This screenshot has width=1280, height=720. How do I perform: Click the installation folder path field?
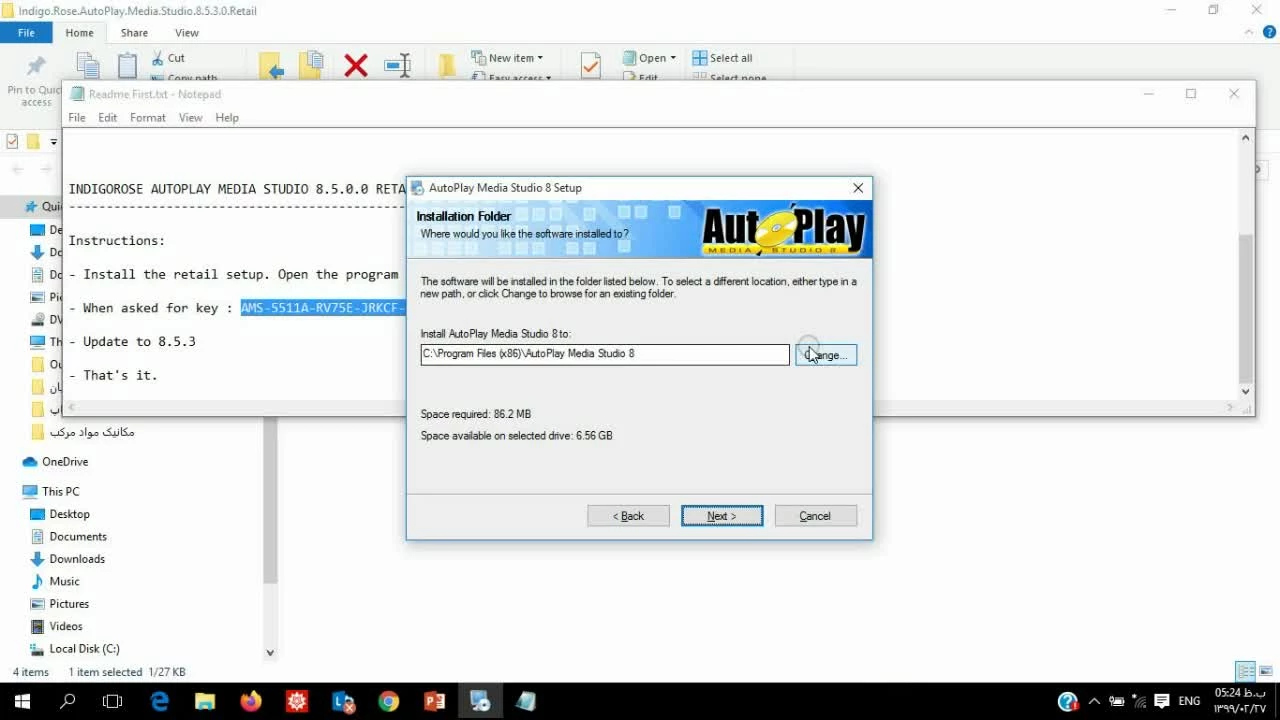click(604, 354)
